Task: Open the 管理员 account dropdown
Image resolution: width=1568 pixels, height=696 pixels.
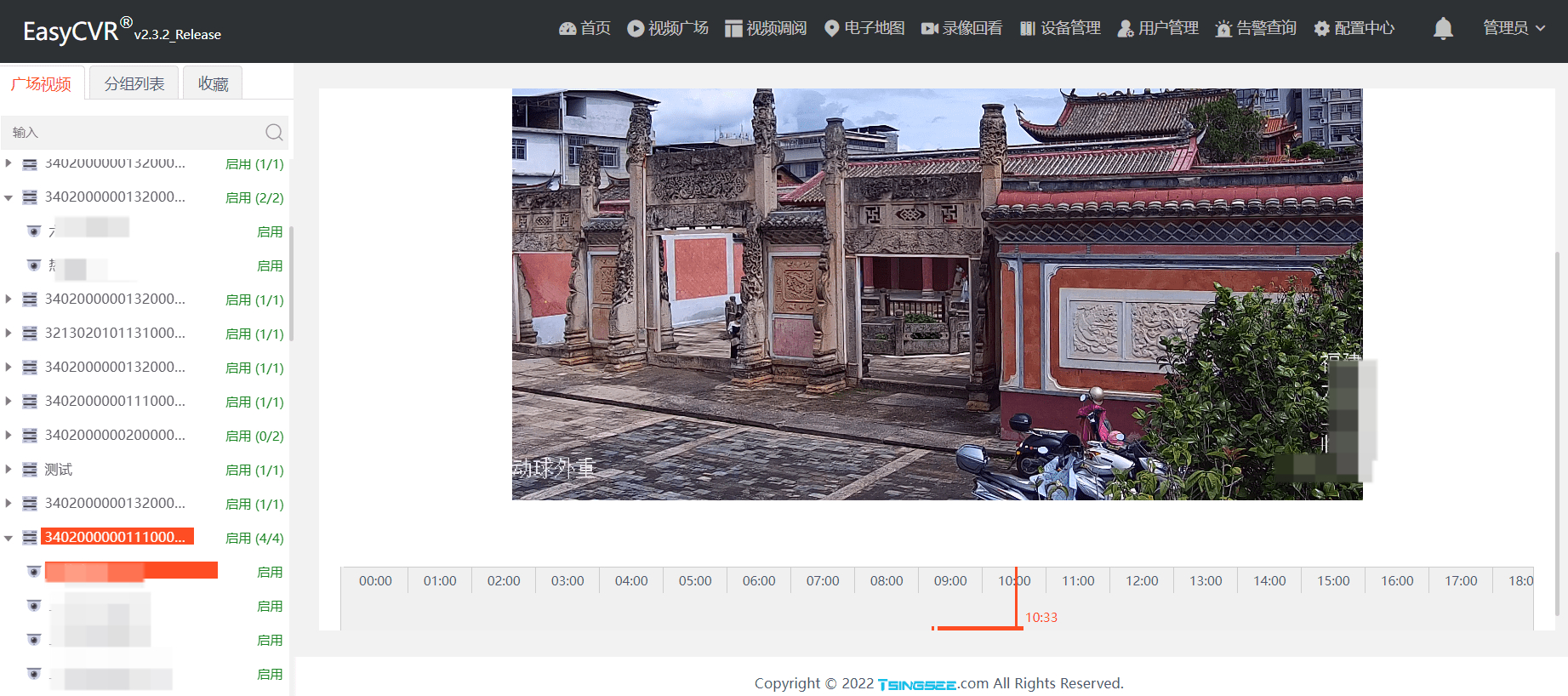Action: click(1514, 28)
